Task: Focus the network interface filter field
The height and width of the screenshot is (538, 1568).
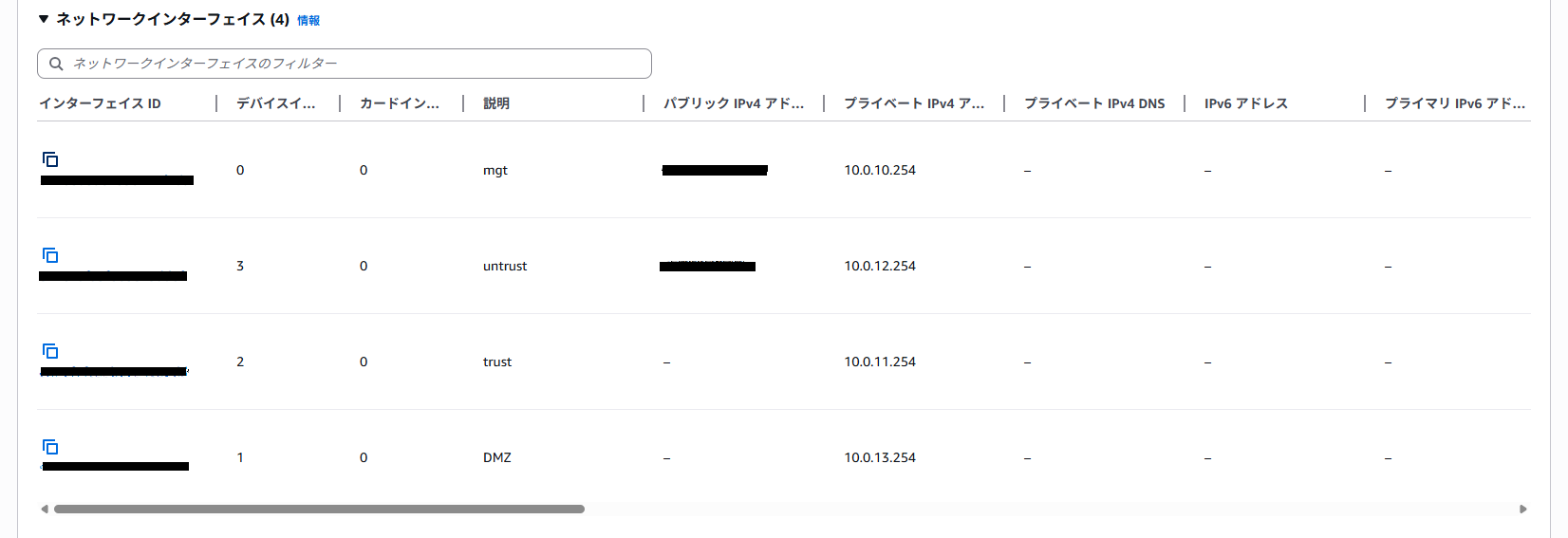Action: pos(345,64)
